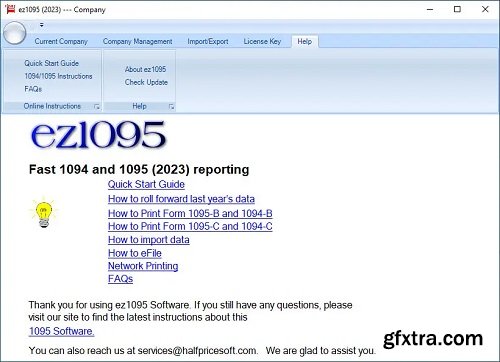500x362 pixels.
Task: Open the Company Management tab
Action: point(138,41)
